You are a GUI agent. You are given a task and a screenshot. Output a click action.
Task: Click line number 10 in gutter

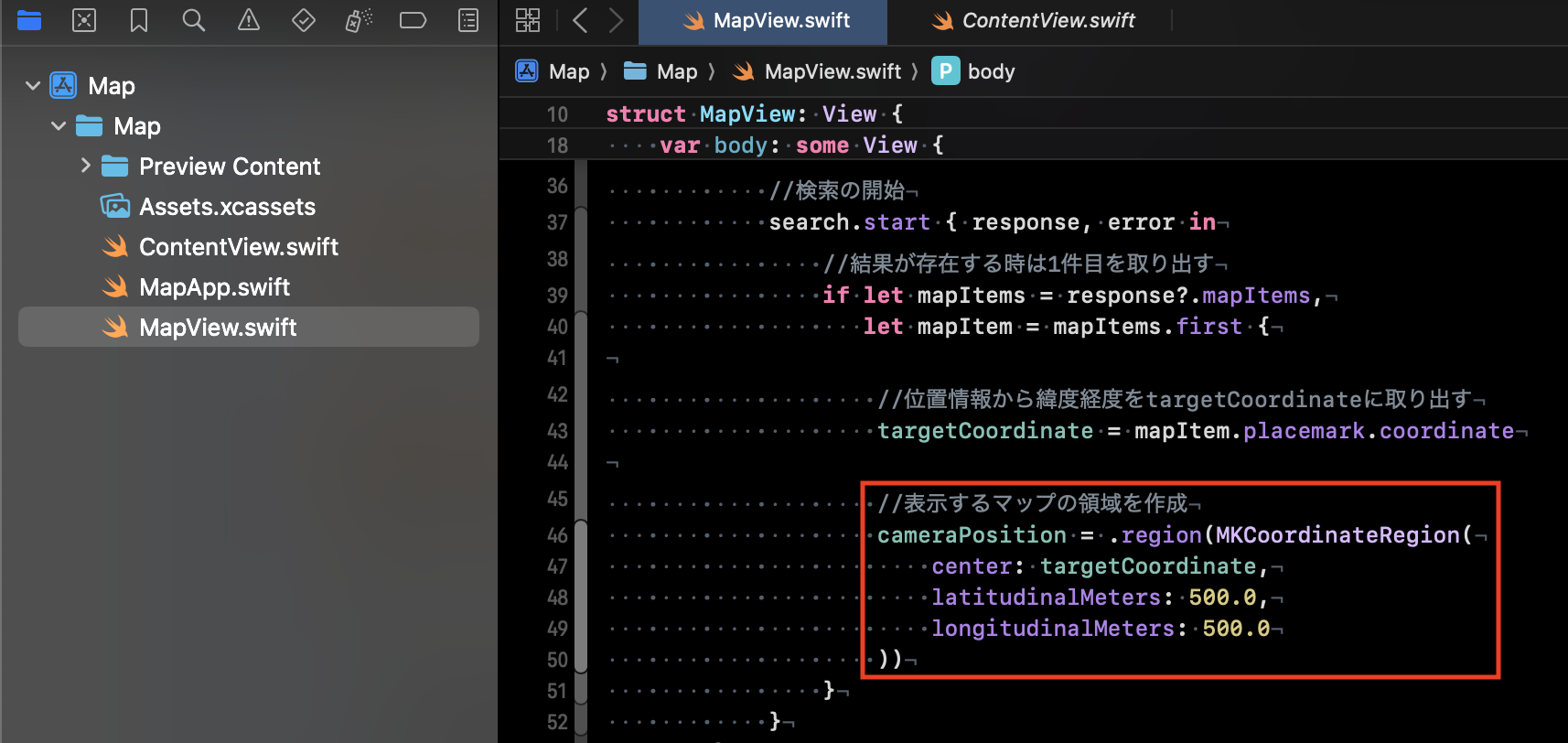click(x=557, y=114)
